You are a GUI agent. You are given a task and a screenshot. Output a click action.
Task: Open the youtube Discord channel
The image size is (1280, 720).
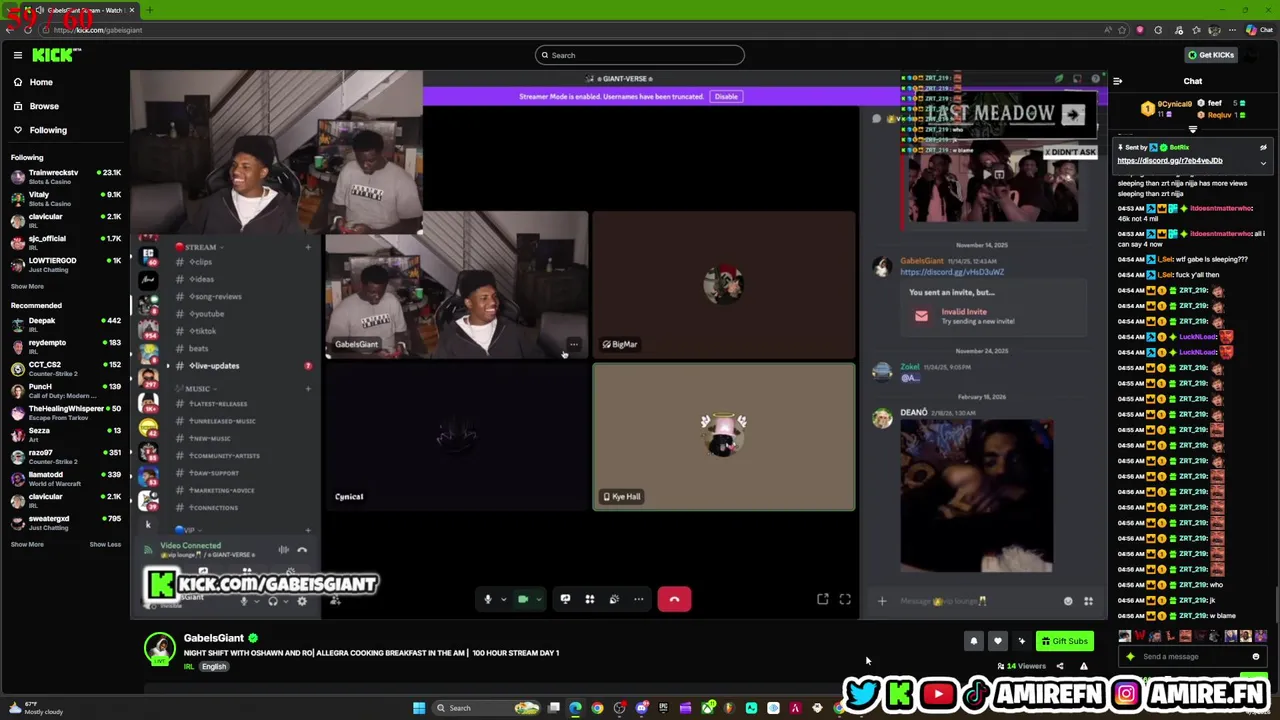pyautogui.click(x=206, y=314)
